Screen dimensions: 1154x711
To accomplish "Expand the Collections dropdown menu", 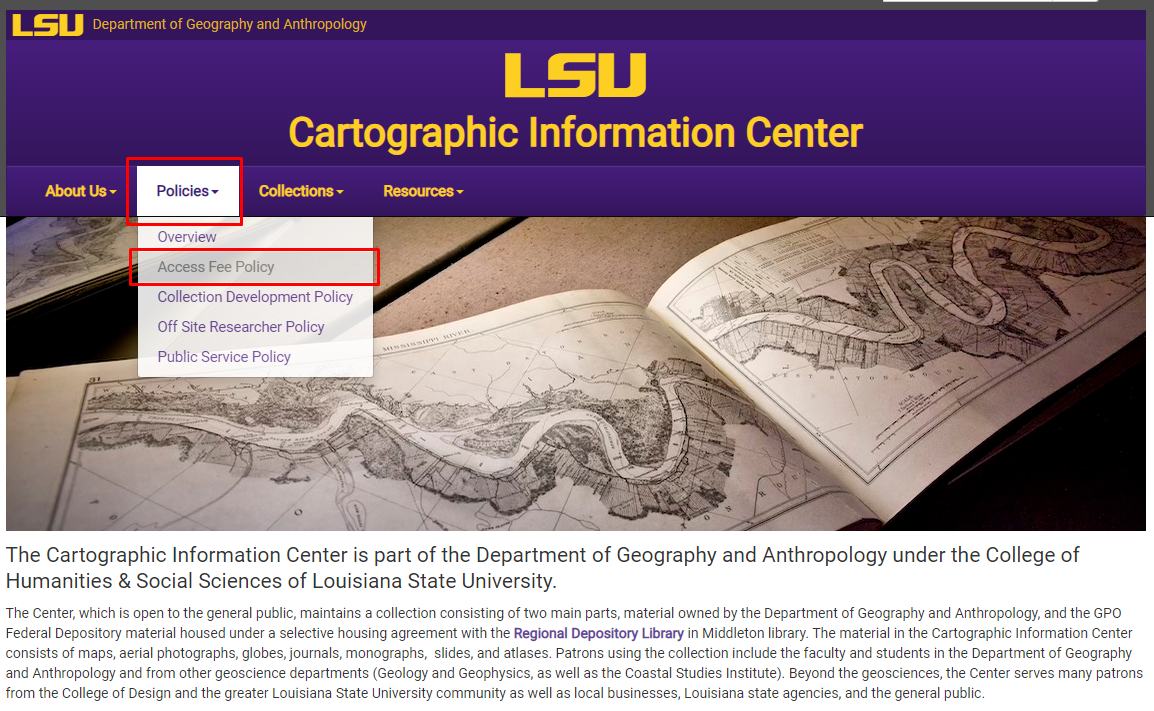I will click(301, 191).
